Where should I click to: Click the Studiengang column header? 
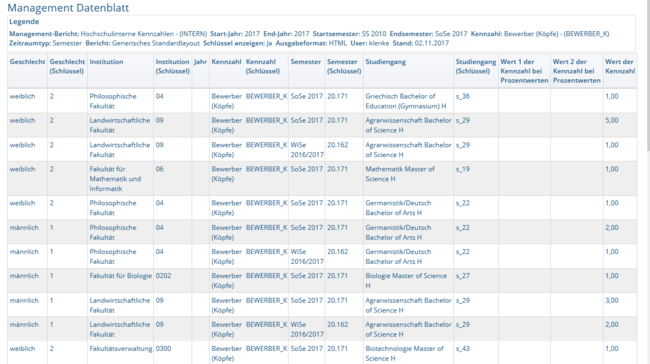click(386, 62)
